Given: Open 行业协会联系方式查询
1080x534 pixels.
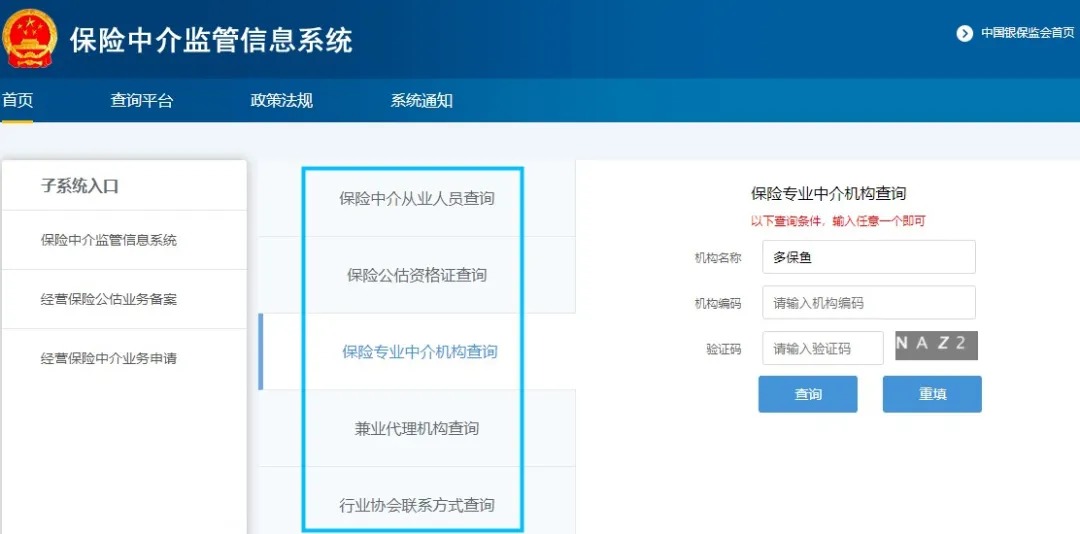Looking at the screenshot, I should [x=417, y=505].
